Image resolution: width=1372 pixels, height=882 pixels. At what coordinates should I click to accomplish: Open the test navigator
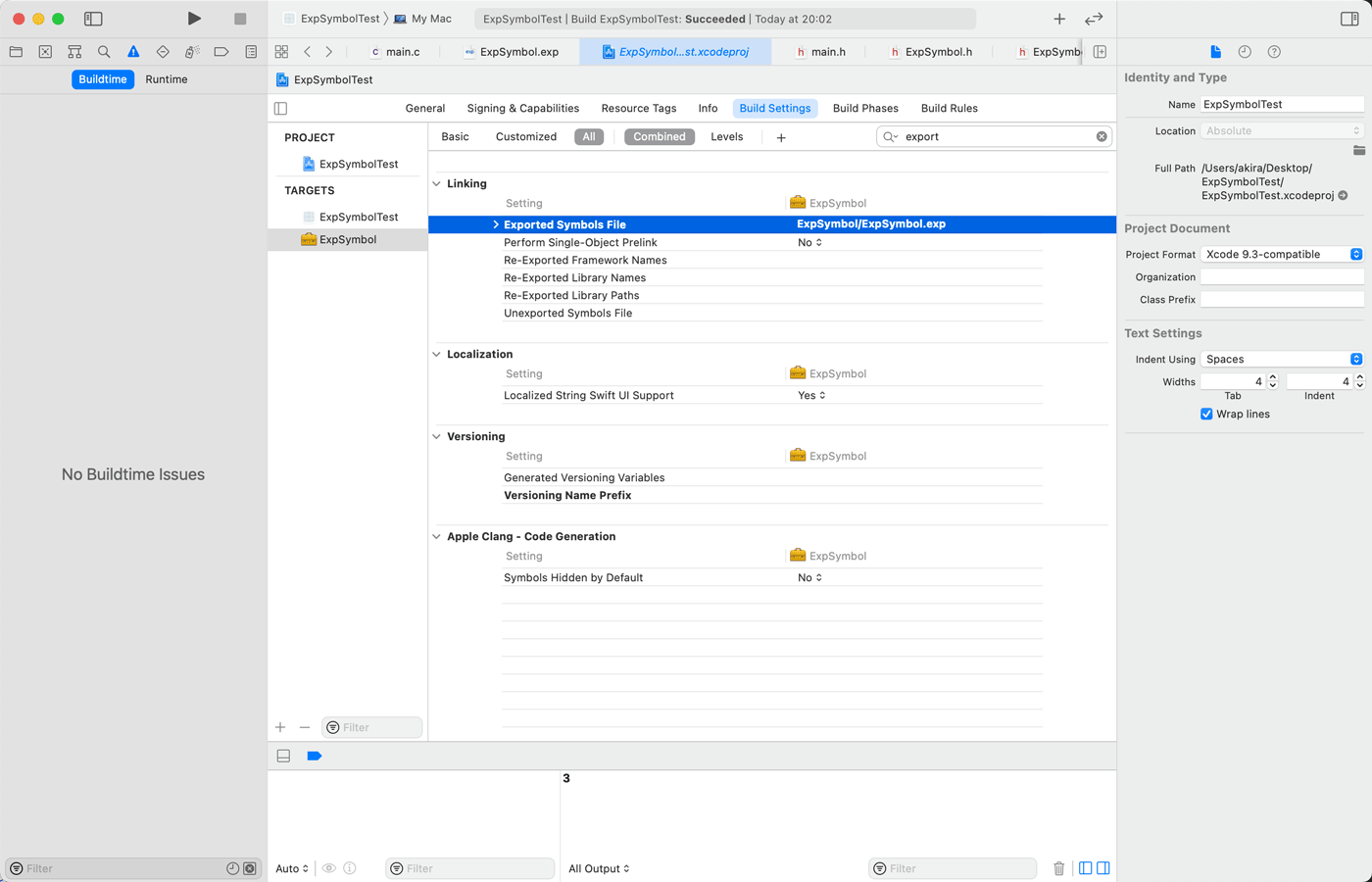(163, 52)
